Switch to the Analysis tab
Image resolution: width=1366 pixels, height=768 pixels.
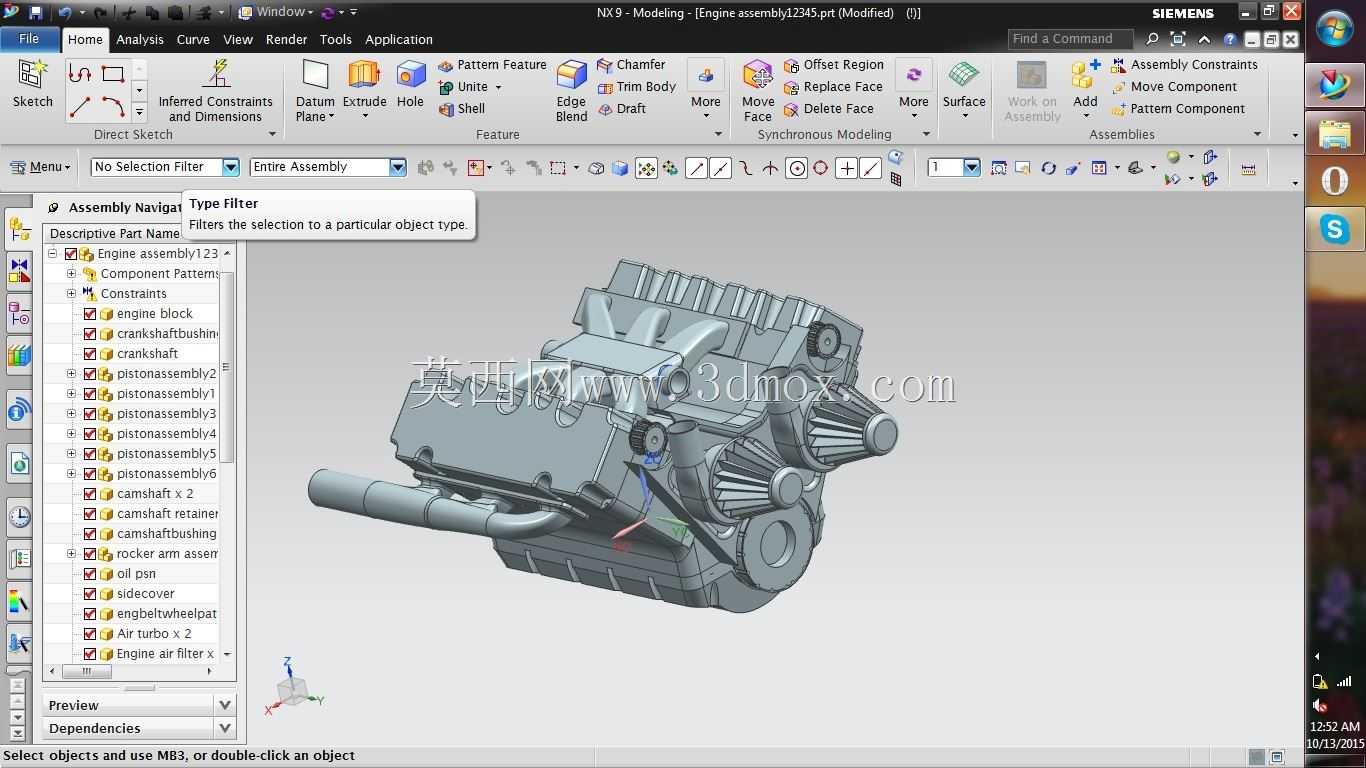tap(140, 40)
